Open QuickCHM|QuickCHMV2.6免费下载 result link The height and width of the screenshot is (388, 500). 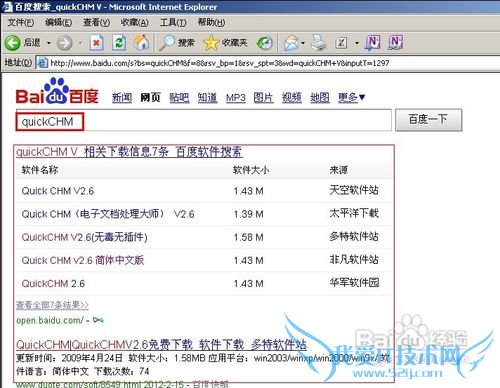tap(161, 344)
